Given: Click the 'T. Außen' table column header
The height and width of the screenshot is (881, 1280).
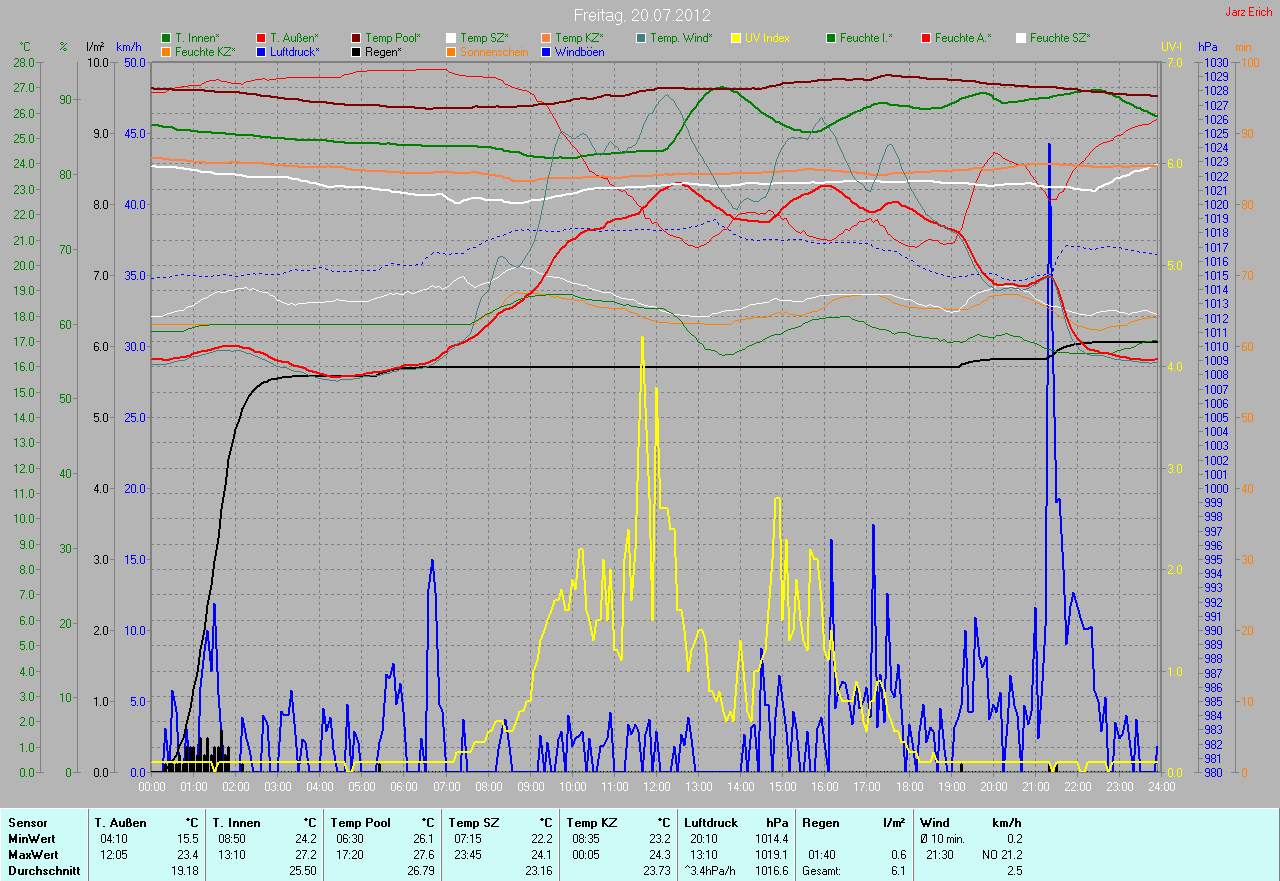Looking at the screenshot, I should [x=121, y=823].
